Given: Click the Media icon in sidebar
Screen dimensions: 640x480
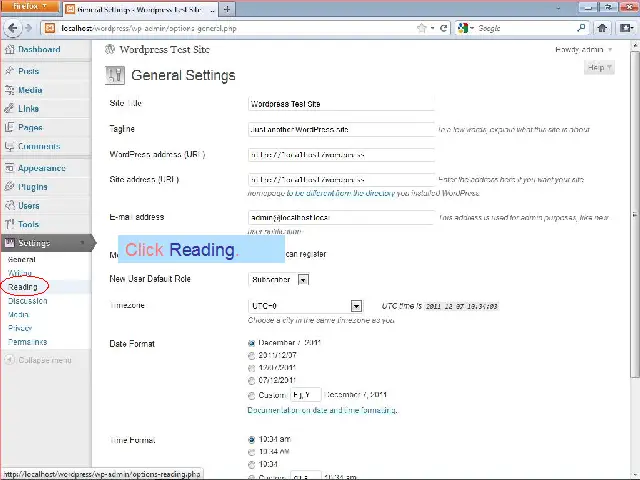Looking at the screenshot, I should (x=10, y=90).
